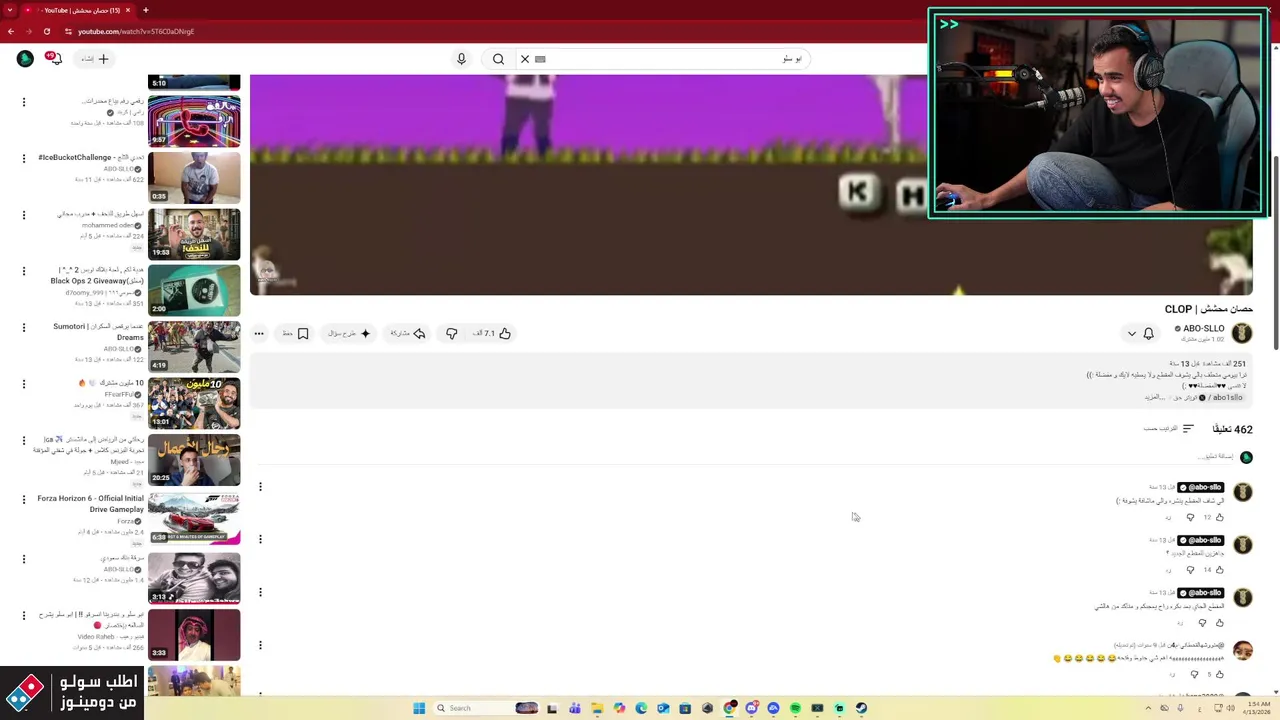Open menu for IceBucketChallenge suggestion
This screenshot has height=720, width=1280.
tap(24, 158)
